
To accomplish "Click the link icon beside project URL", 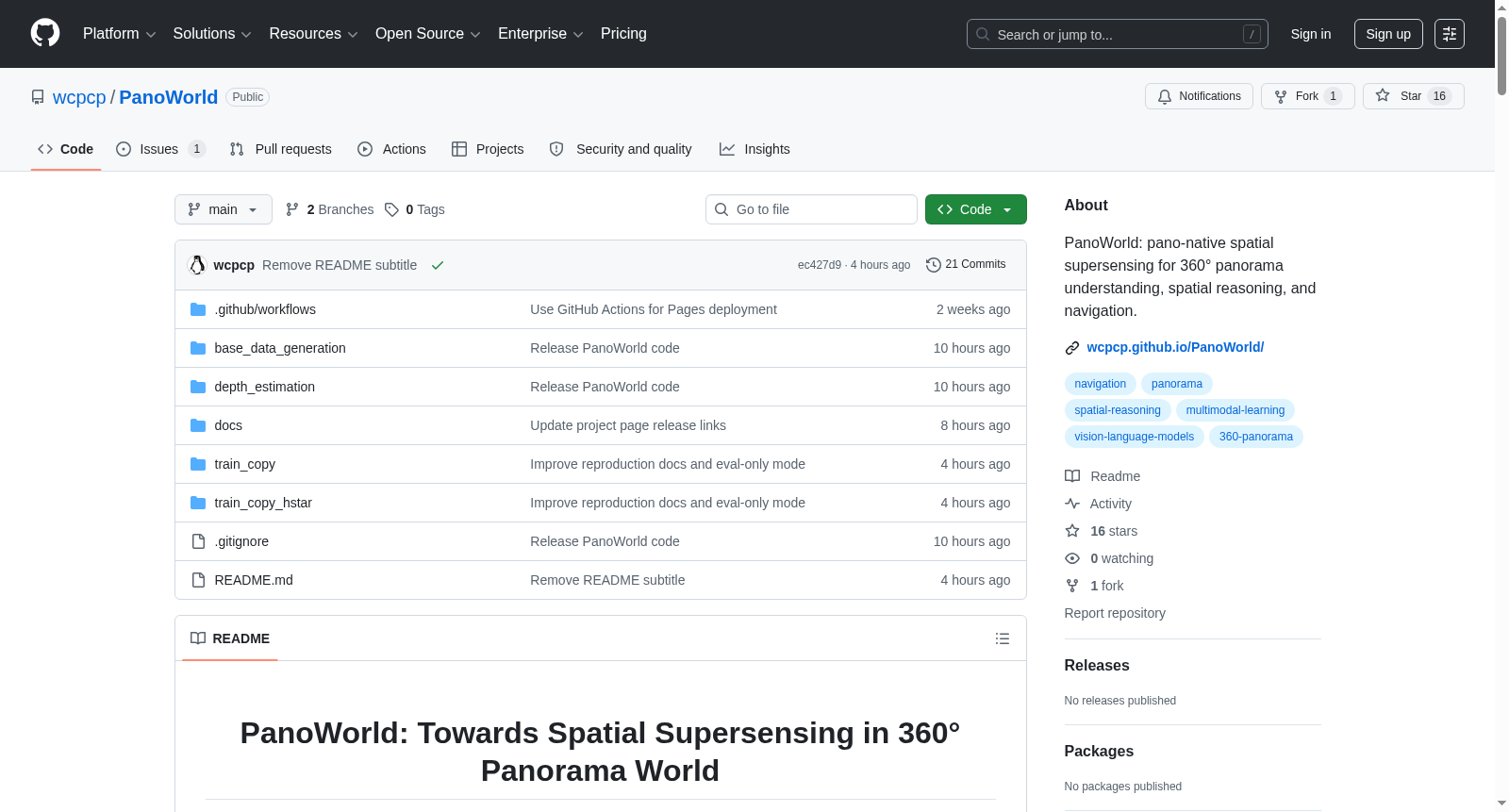I will [x=1072, y=348].
